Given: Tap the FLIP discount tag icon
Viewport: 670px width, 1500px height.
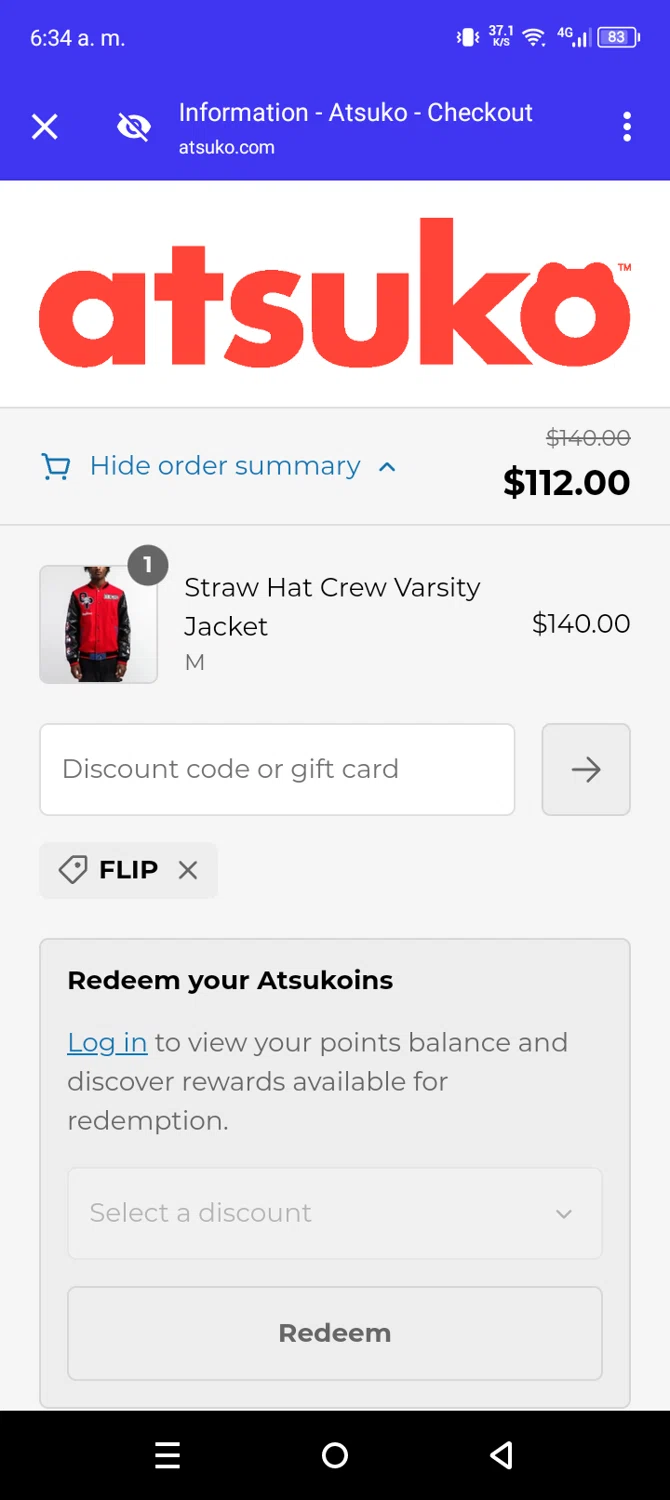Looking at the screenshot, I should pyautogui.click(x=73, y=870).
